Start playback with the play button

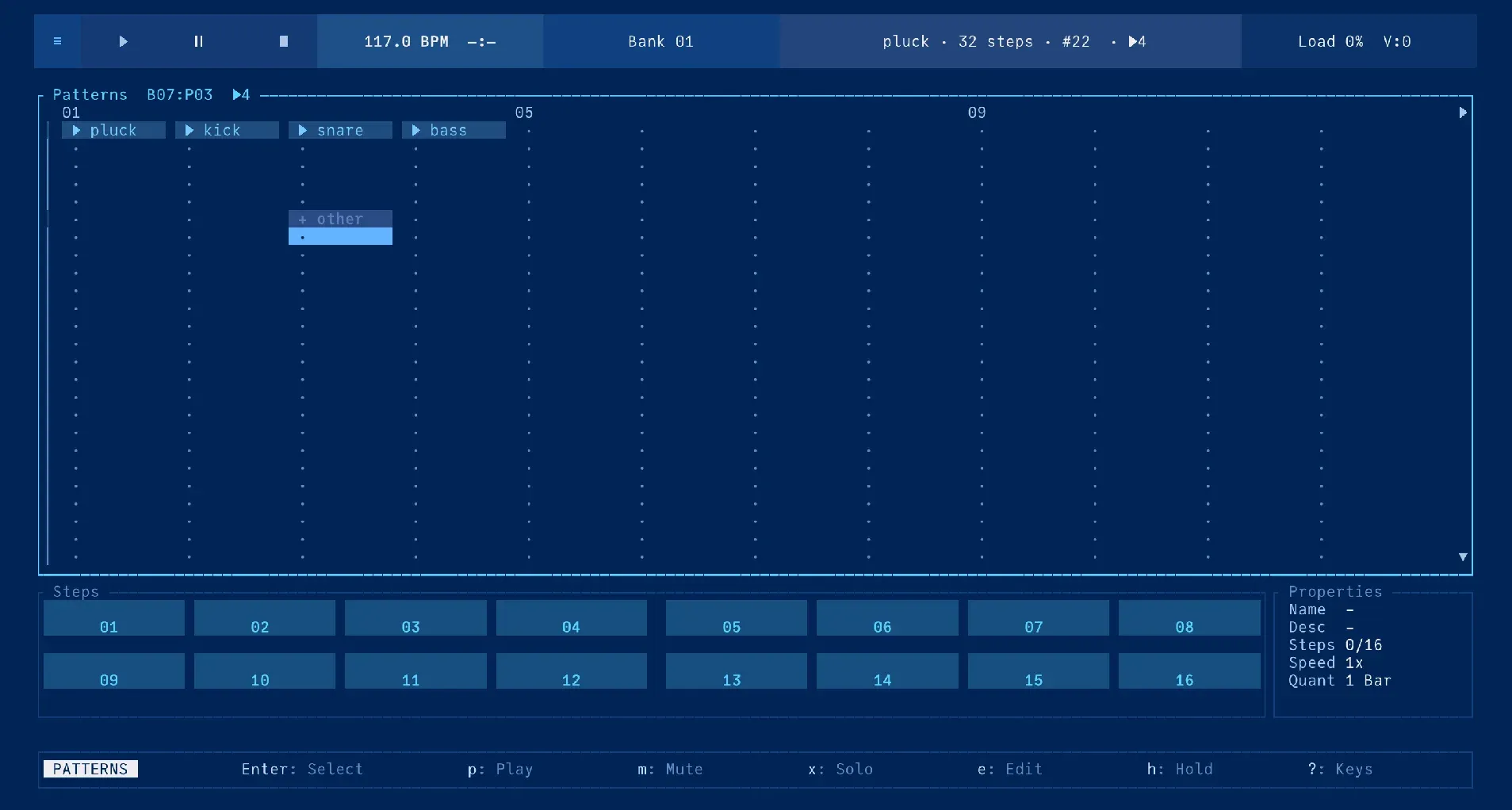pos(123,41)
